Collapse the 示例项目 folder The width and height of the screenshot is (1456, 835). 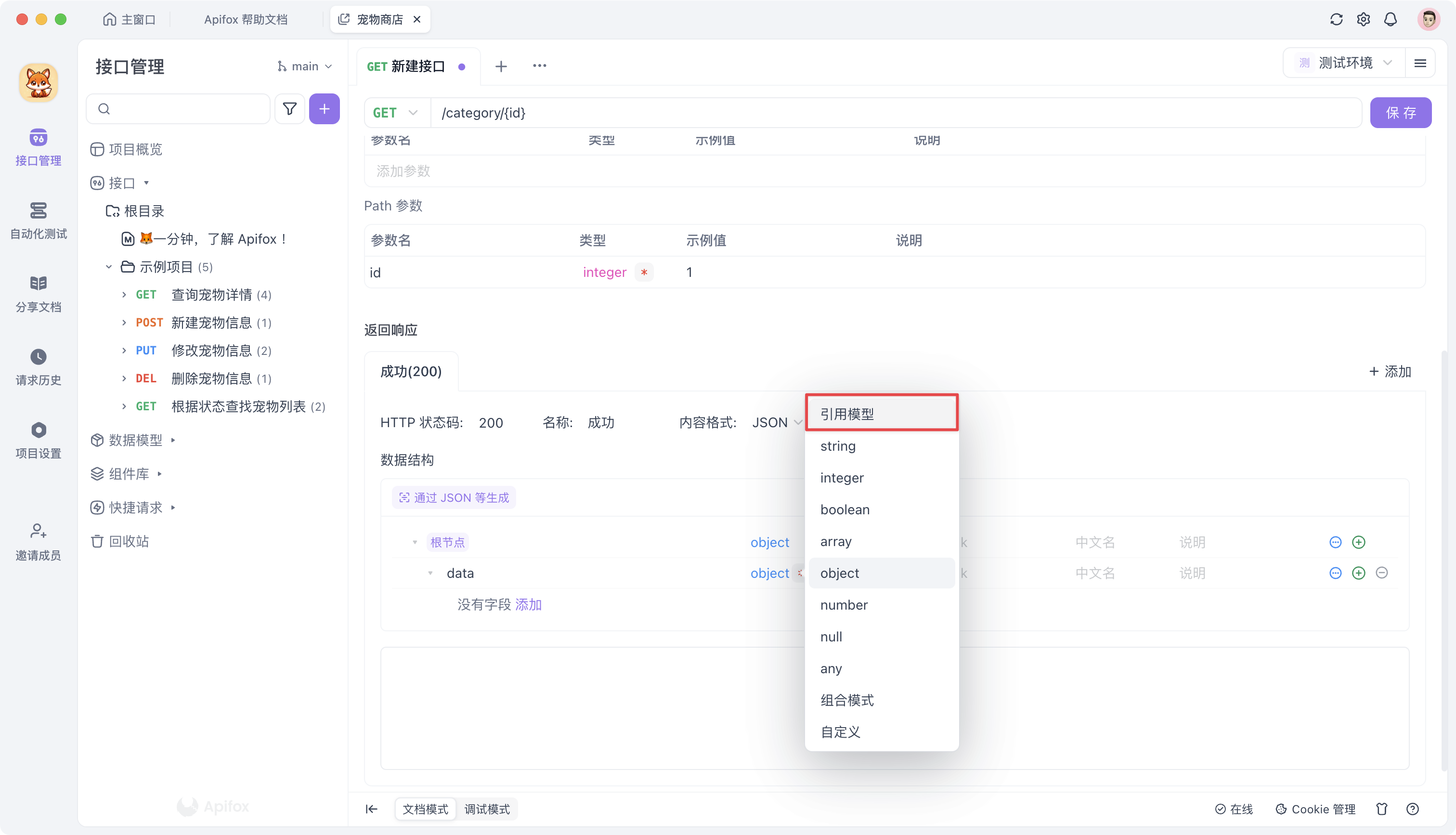click(x=108, y=266)
